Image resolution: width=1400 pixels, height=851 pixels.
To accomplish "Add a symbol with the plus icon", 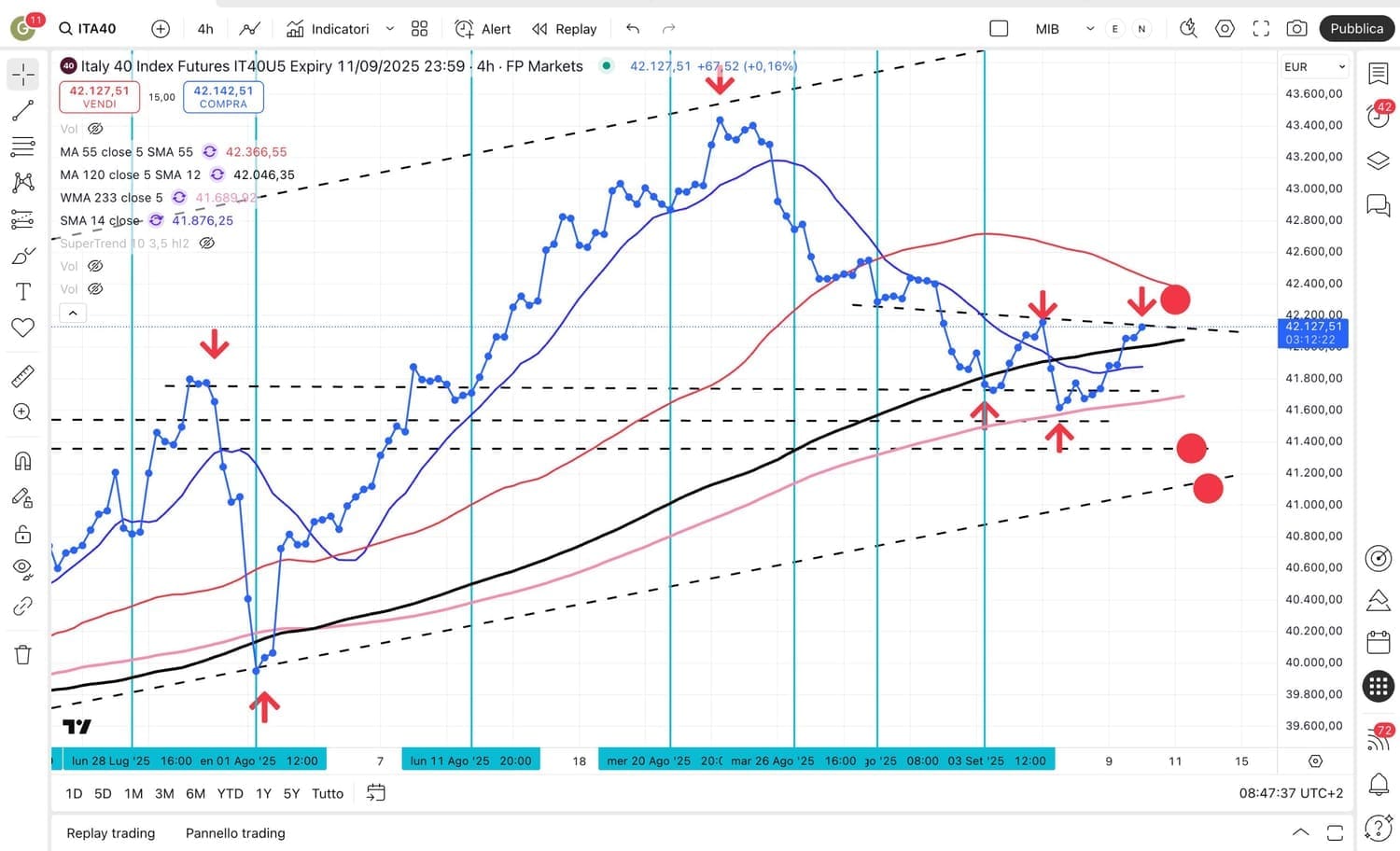I will [161, 29].
